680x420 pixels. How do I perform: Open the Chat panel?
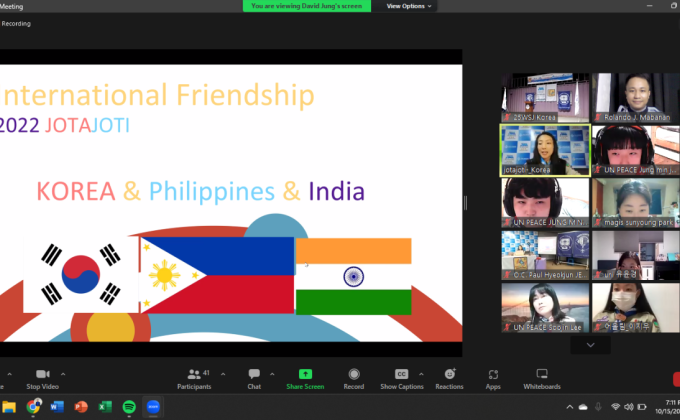coord(254,376)
